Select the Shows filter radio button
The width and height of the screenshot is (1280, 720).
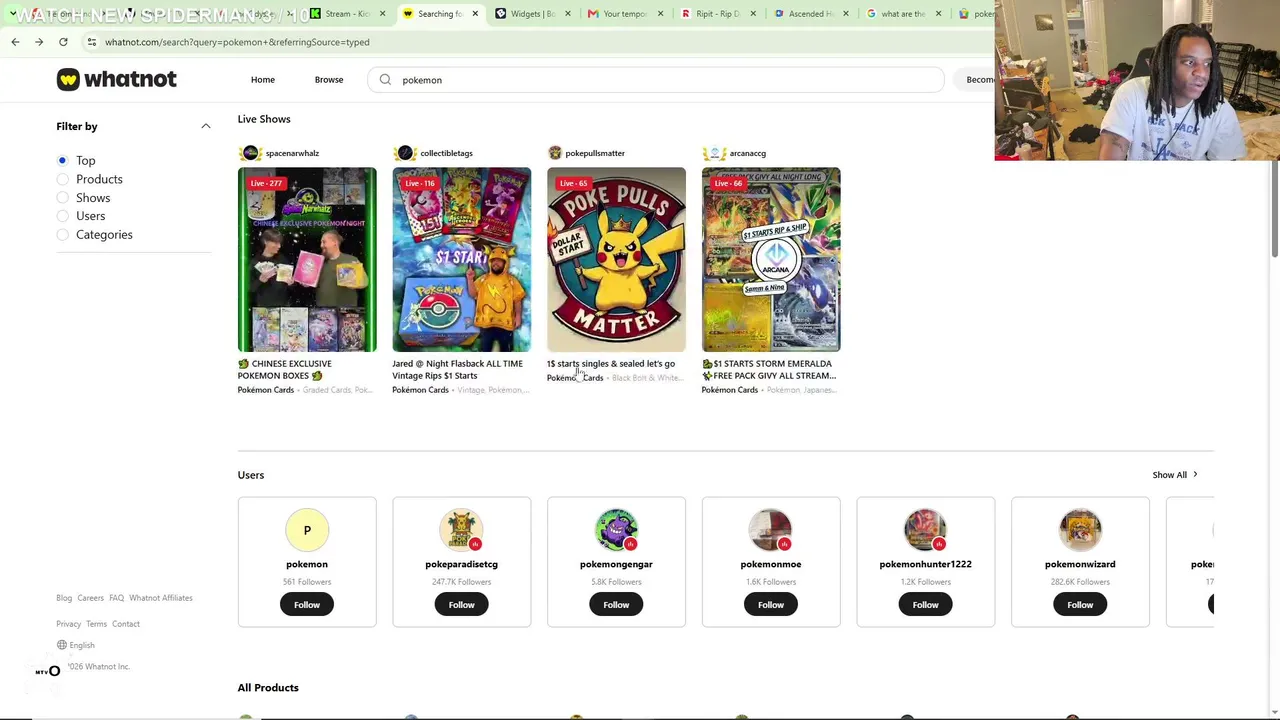pos(62,198)
